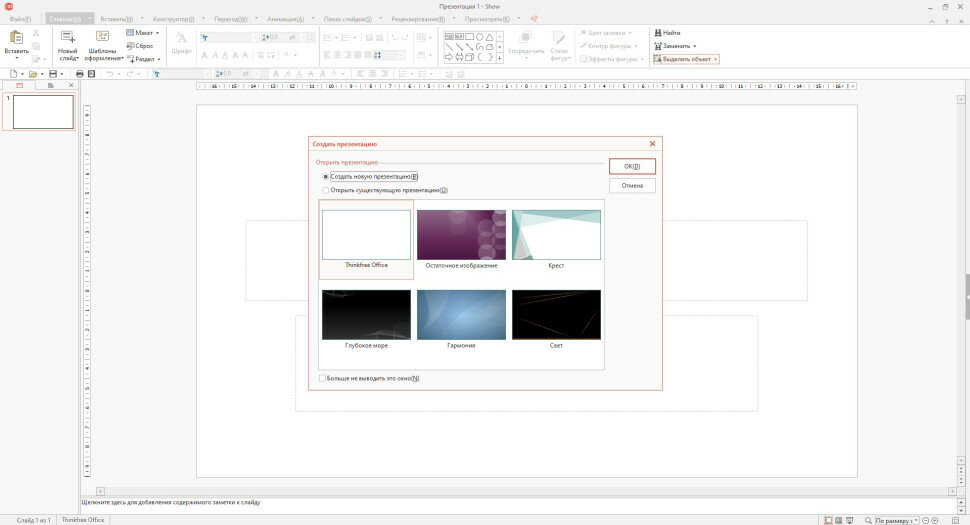Select the right arrow shape in gallery
Screen dimensions: 970x525
449,57
